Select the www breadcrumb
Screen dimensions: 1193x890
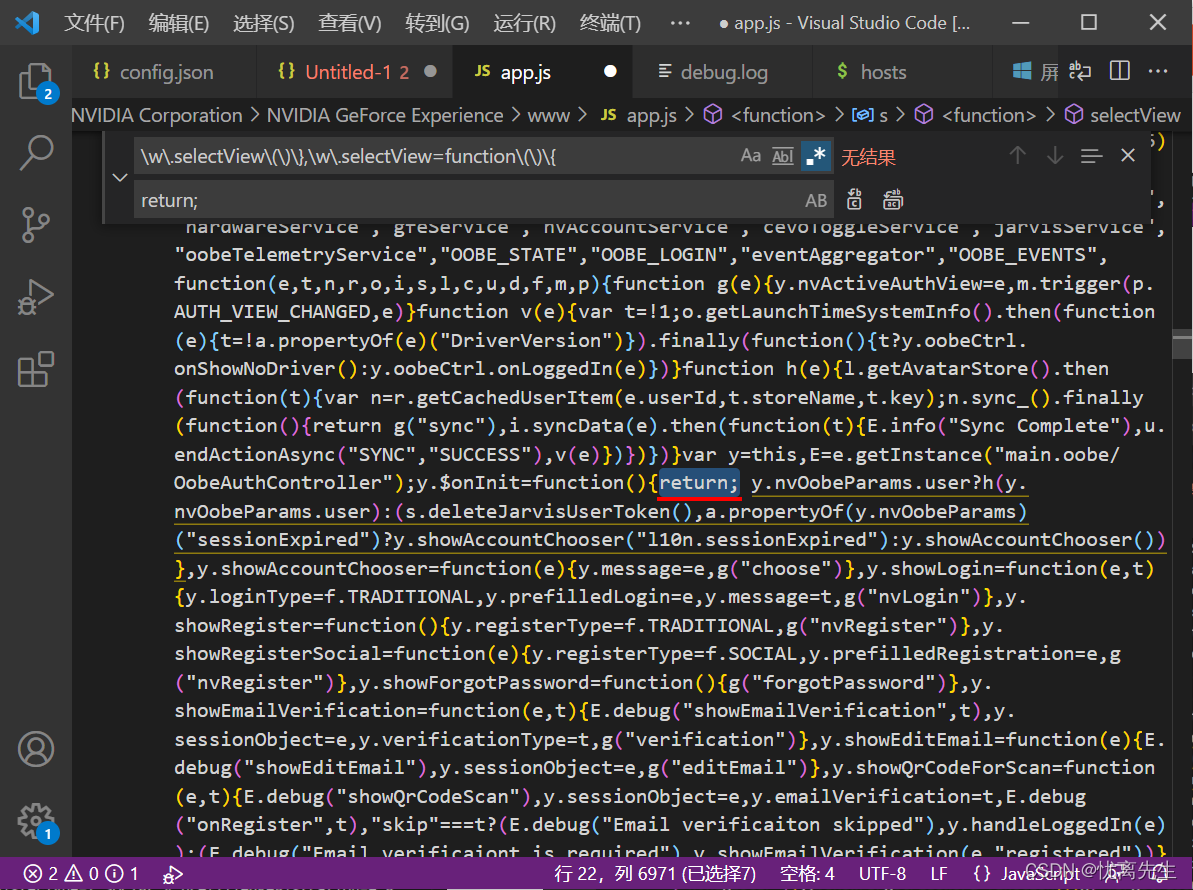[549, 115]
